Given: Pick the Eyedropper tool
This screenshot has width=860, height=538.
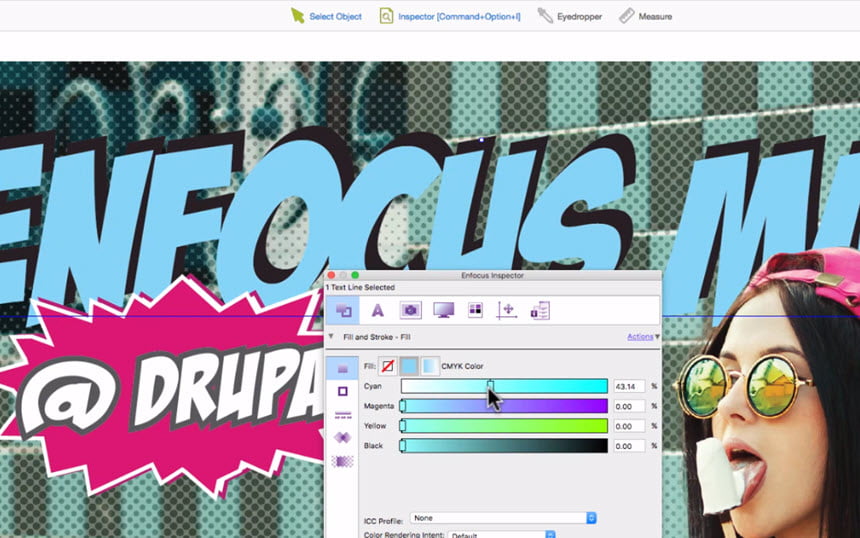Looking at the screenshot, I should tap(569, 16).
